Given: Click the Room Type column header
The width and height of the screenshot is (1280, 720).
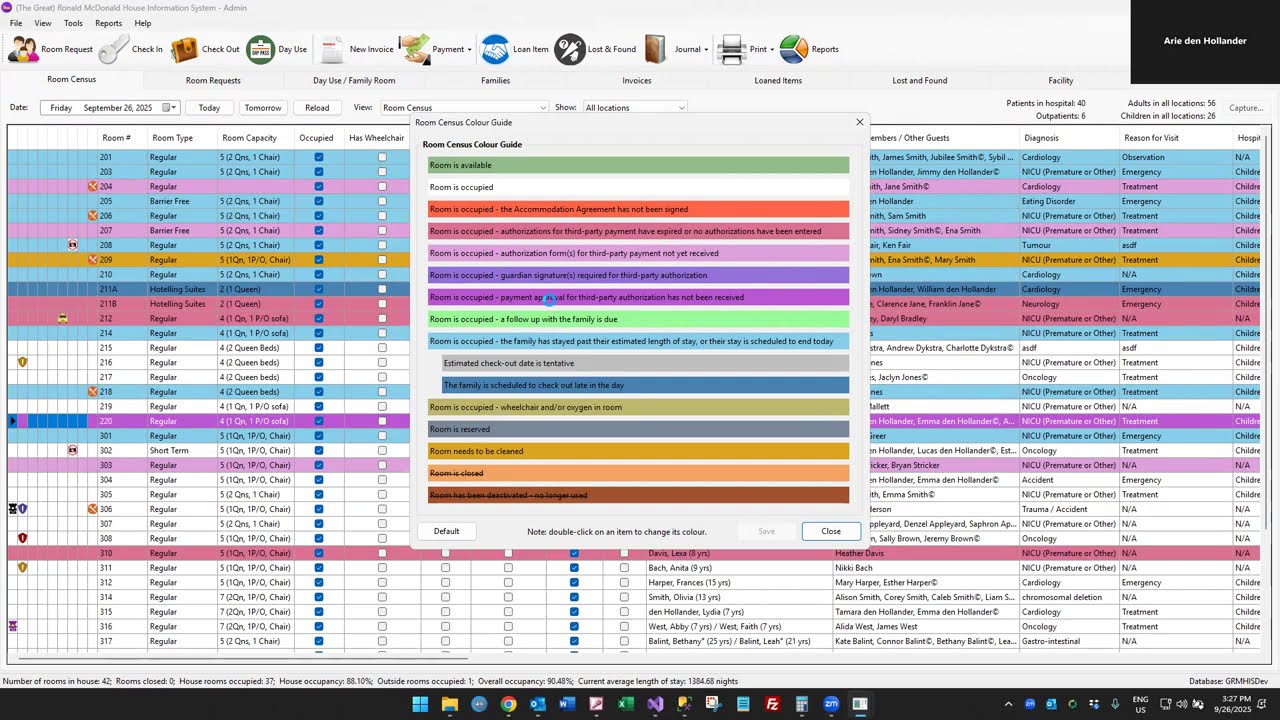Looking at the screenshot, I should pos(182,138).
